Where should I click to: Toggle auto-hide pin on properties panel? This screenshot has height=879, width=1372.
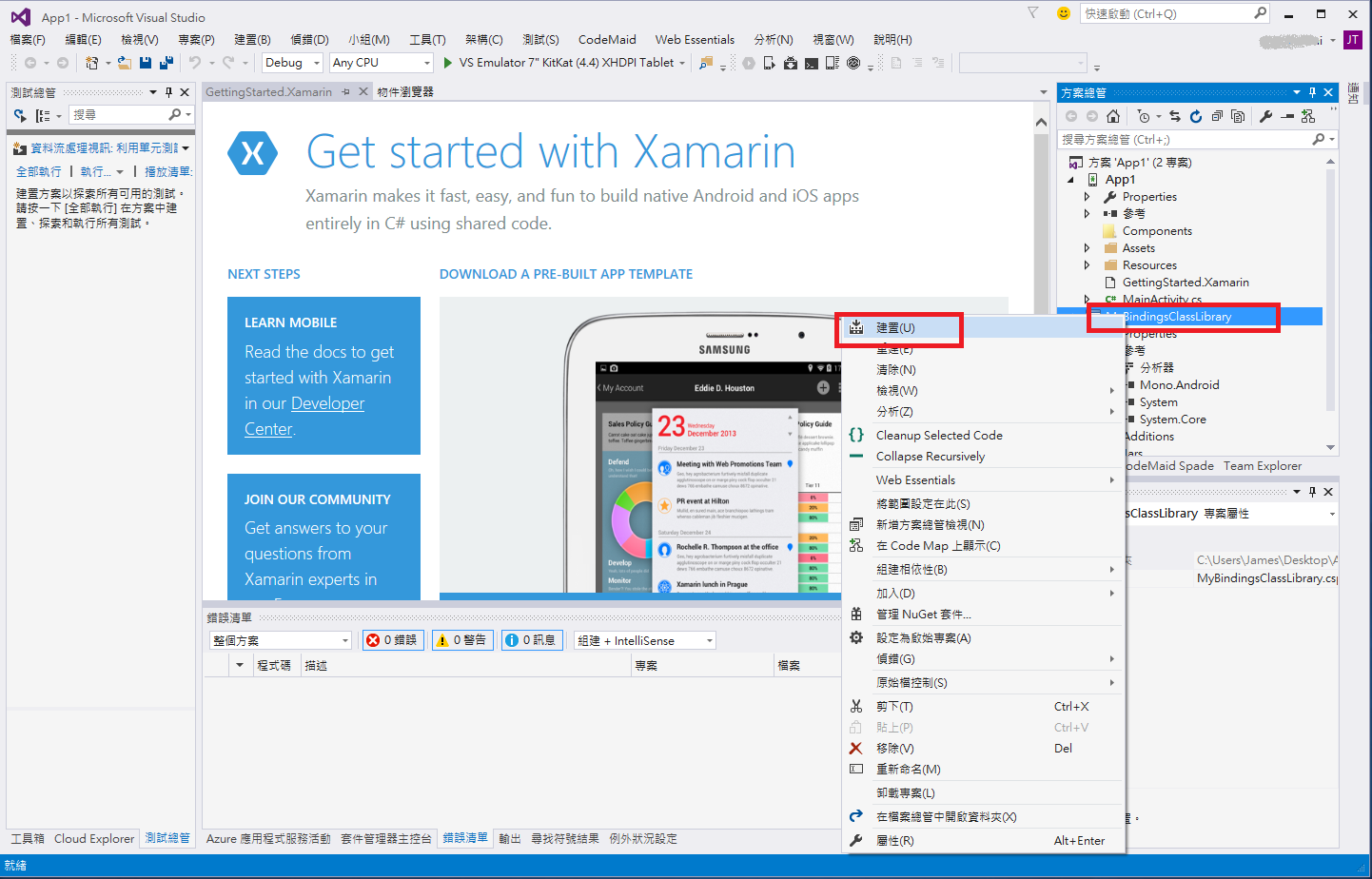pos(1312,492)
